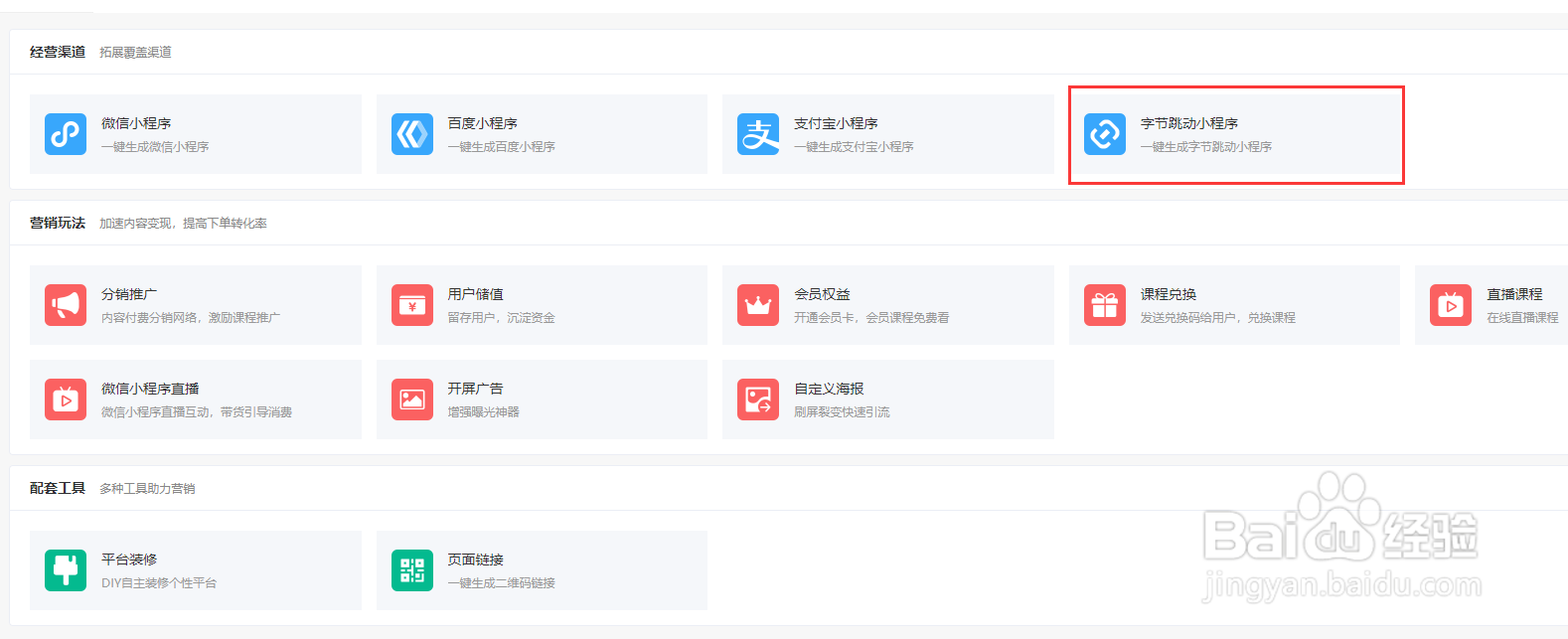Open 平台装修 title

[129, 559]
